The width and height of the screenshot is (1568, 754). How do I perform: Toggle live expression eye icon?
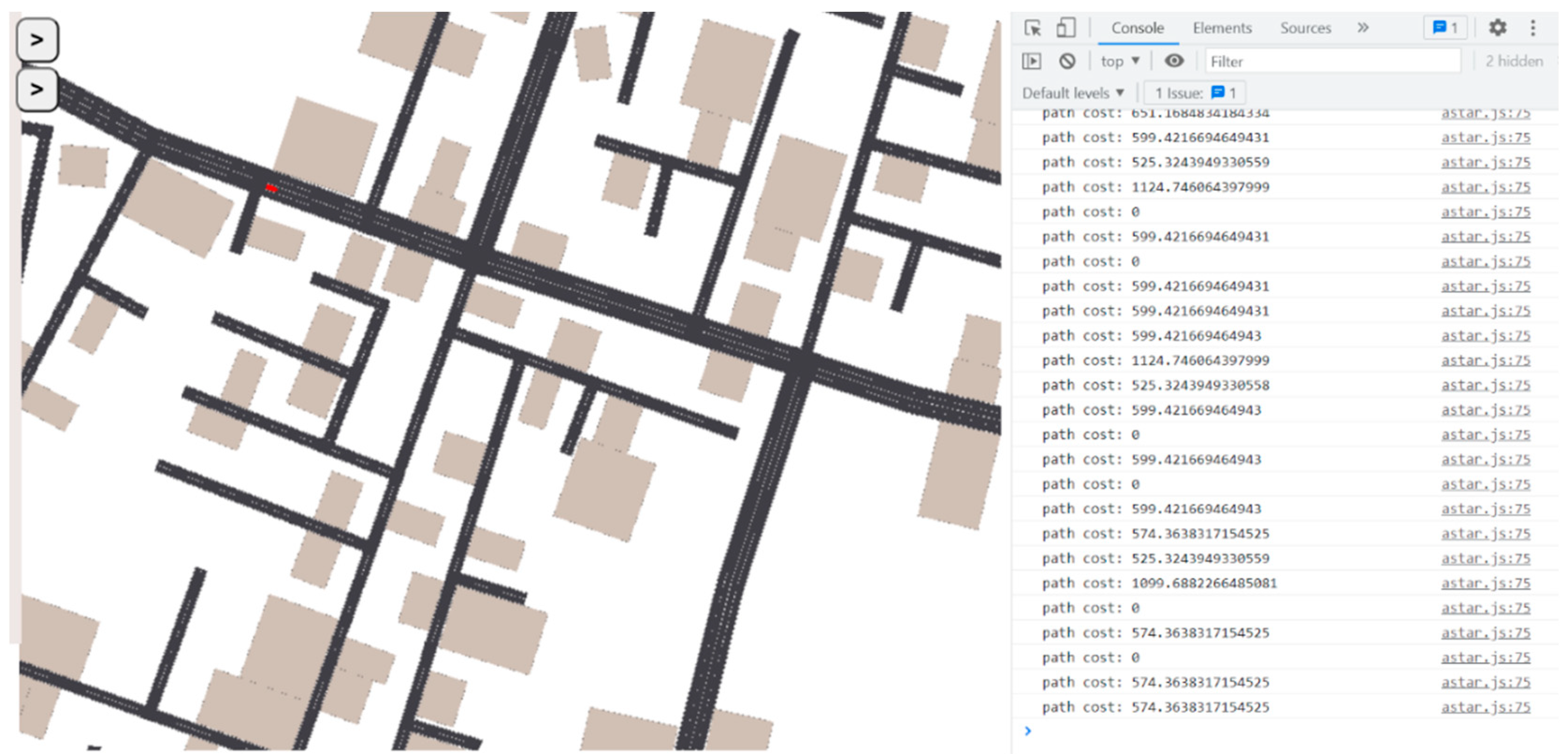tap(1174, 61)
